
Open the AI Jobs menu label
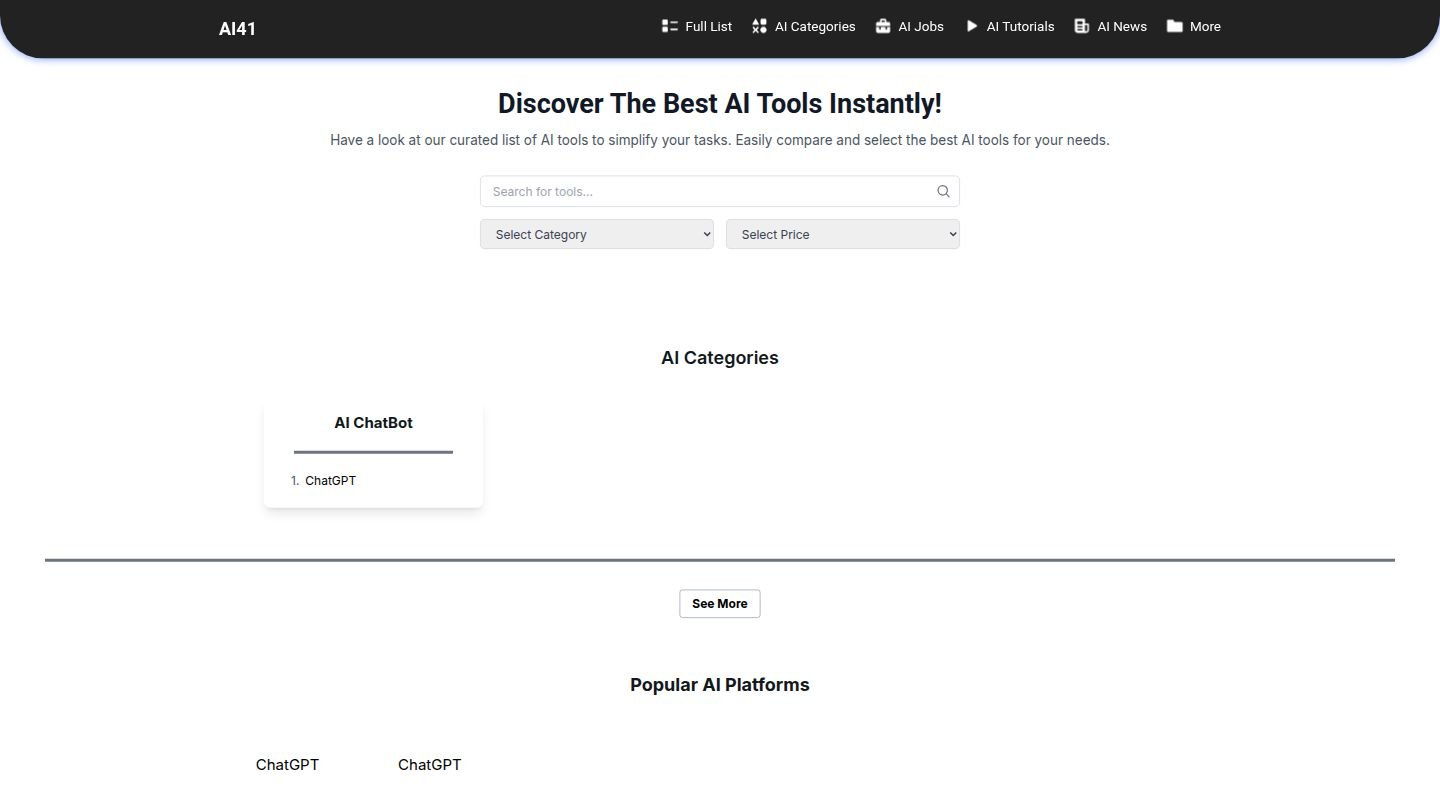point(920,27)
